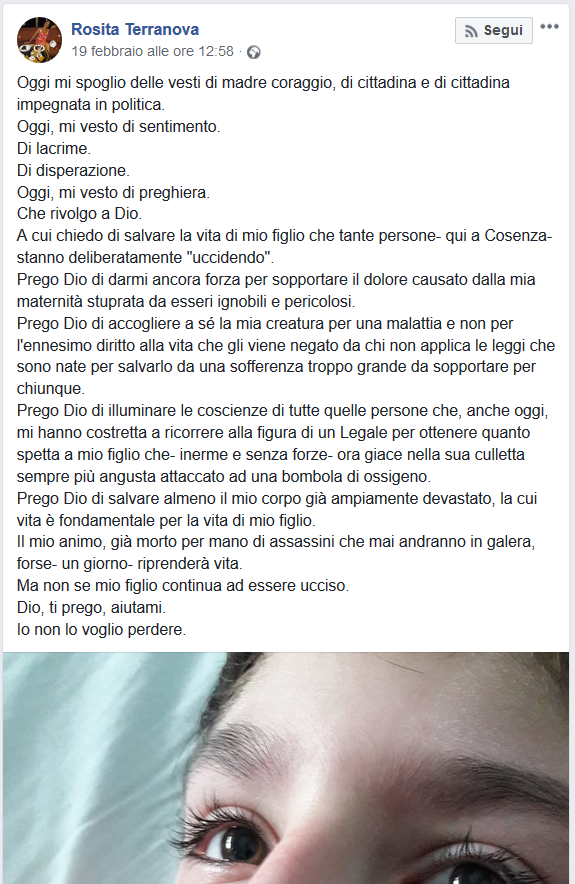The width and height of the screenshot is (575, 884).
Task: Follow the author with the Segui button
Action: pyautogui.click(x=494, y=30)
